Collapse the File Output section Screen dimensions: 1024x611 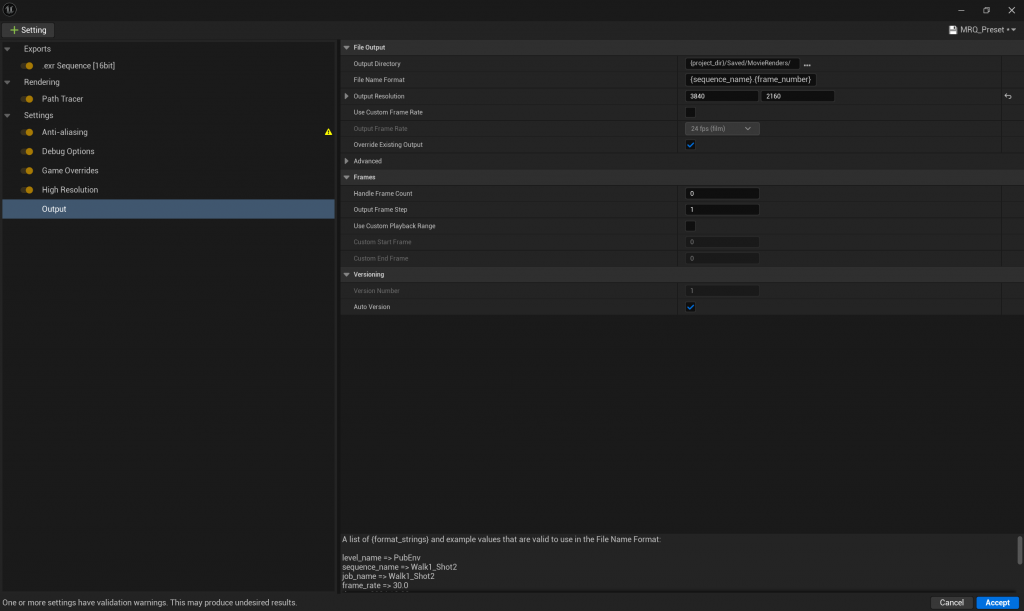[x=347, y=48]
